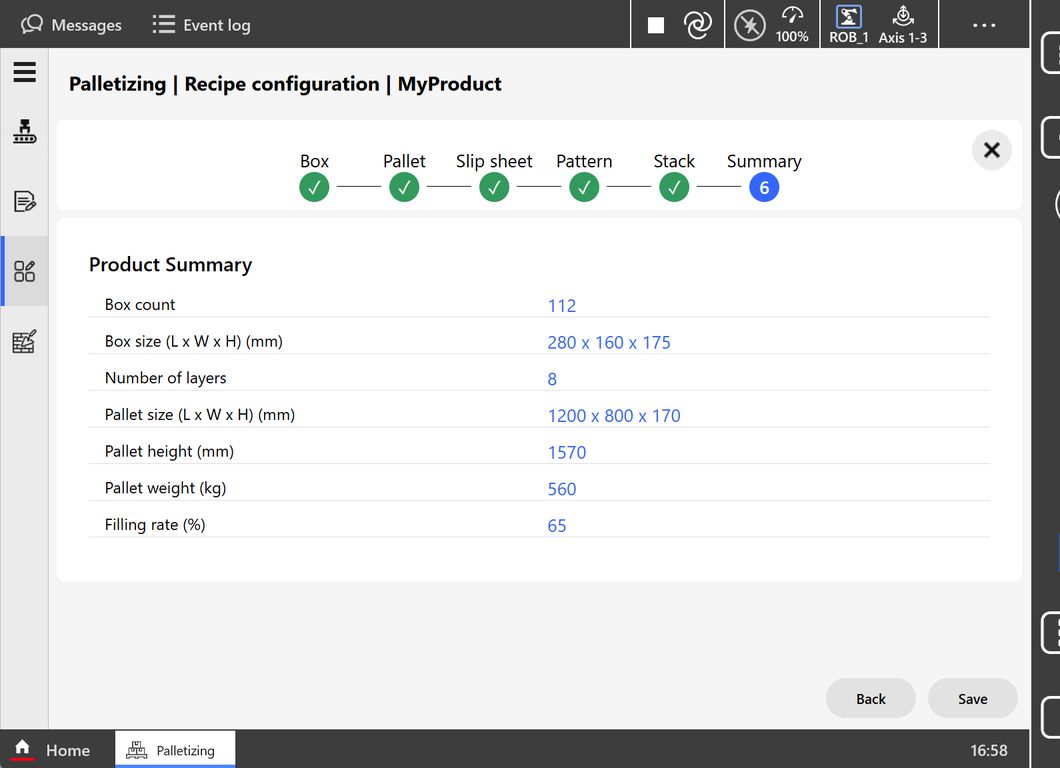
Task: Open the palletizing station sidebar icon
Action: tap(24, 131)
